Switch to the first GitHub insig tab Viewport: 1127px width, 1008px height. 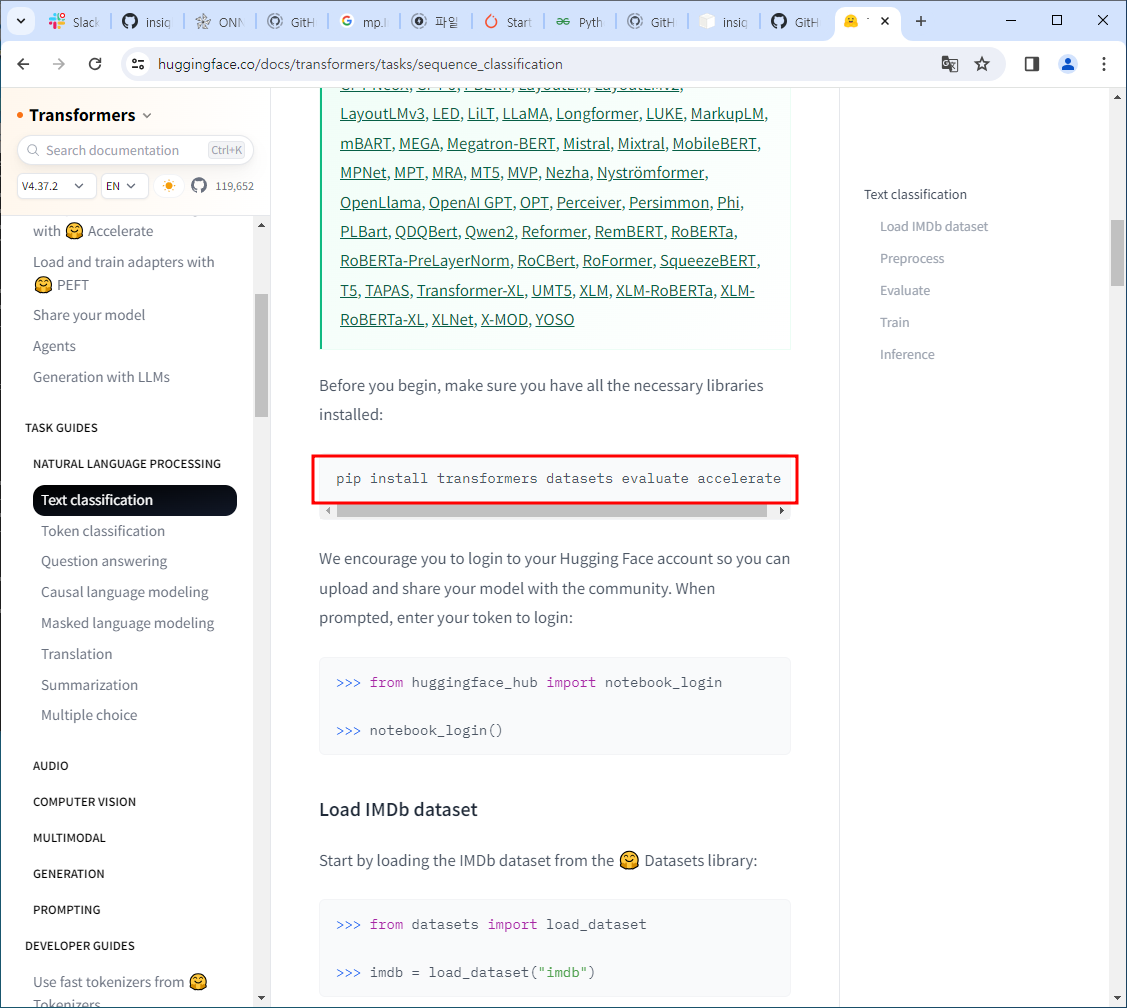pos(147,22)
